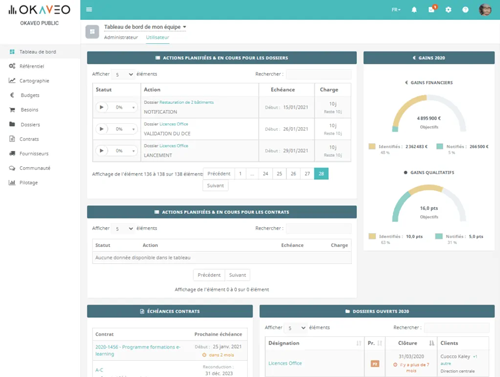Viewport: 500px width, 377px height.
Task: Open Tableau de bord in sidebar
Action: click(x=37, y=52)
